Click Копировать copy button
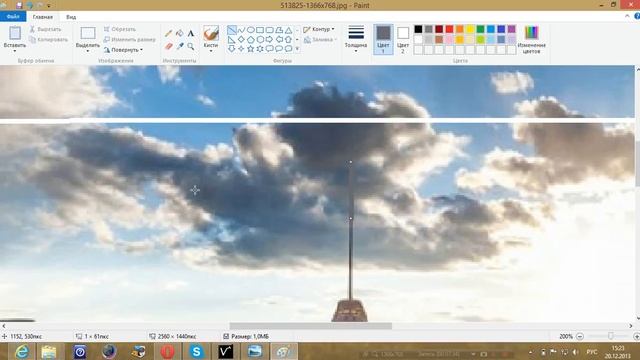 tap(49, 40)
